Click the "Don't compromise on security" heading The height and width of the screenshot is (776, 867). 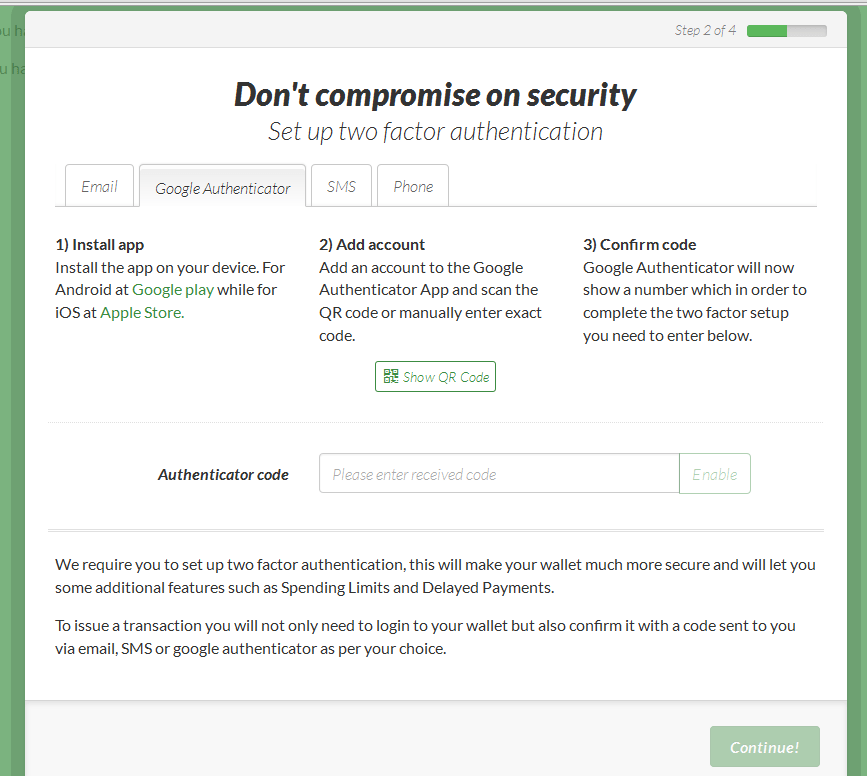[435, 95]
